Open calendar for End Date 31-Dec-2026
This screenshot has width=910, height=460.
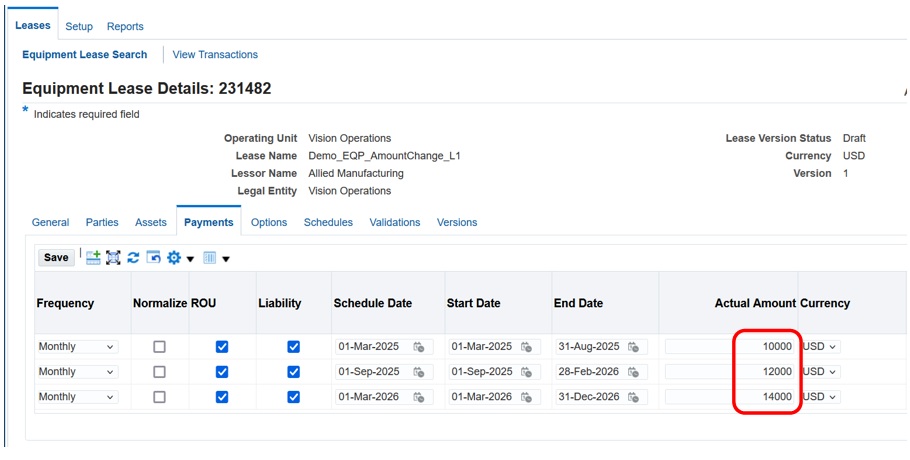(633, 397)
